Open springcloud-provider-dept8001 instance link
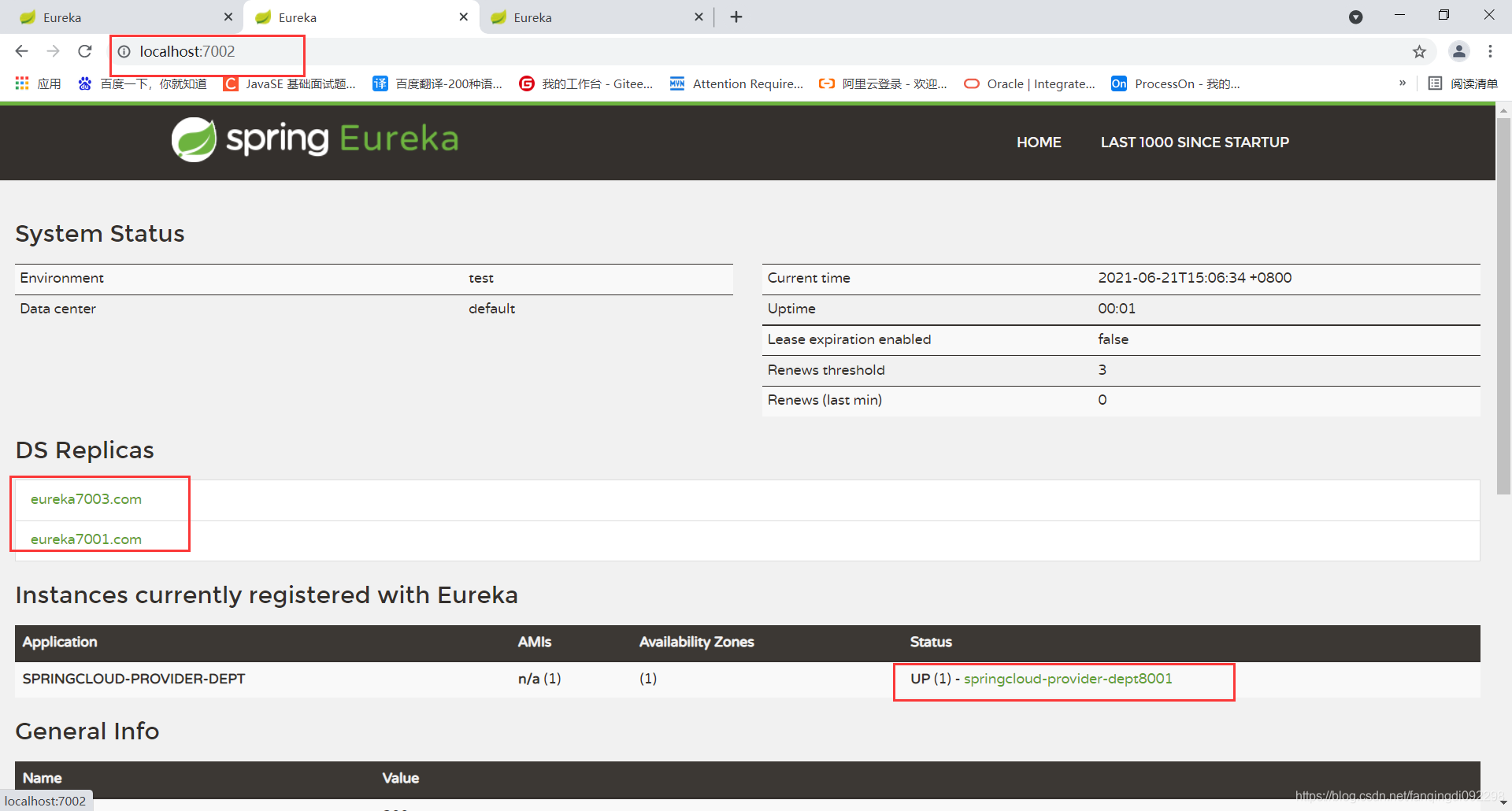Image resolution: width=1512 pixels, height=811 pixels. tap(1068, 679)
